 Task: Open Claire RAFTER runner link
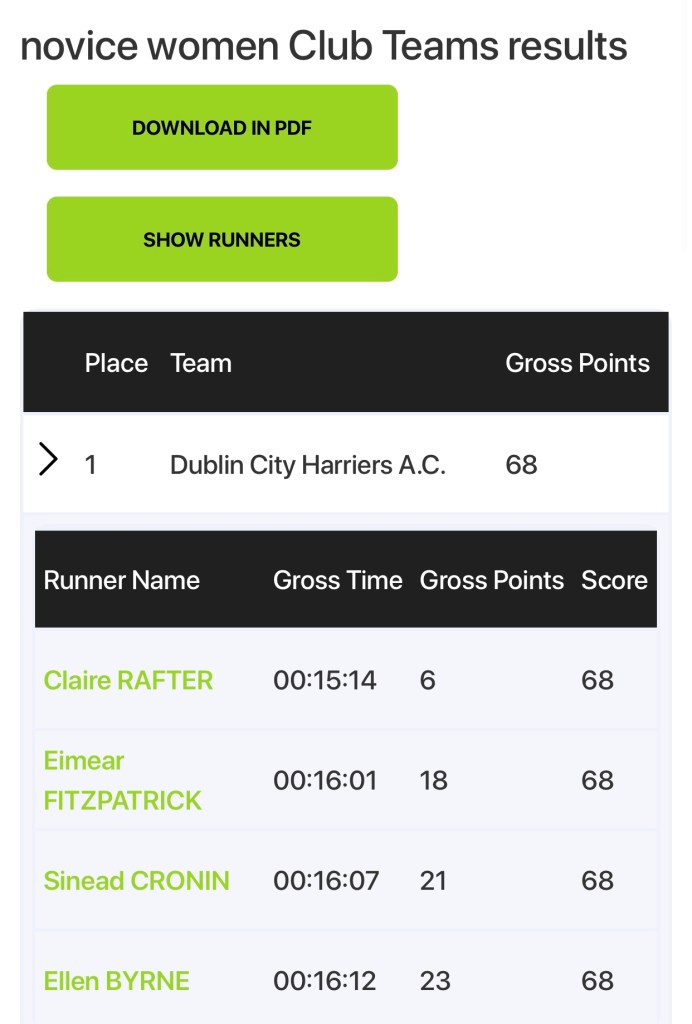click(128, 680)
